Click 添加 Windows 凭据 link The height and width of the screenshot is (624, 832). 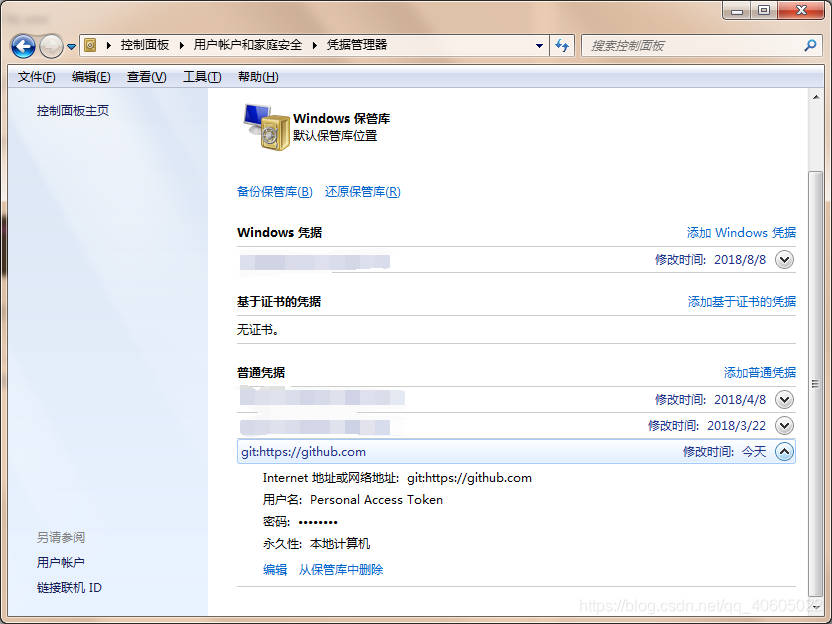tap(741, 232)
